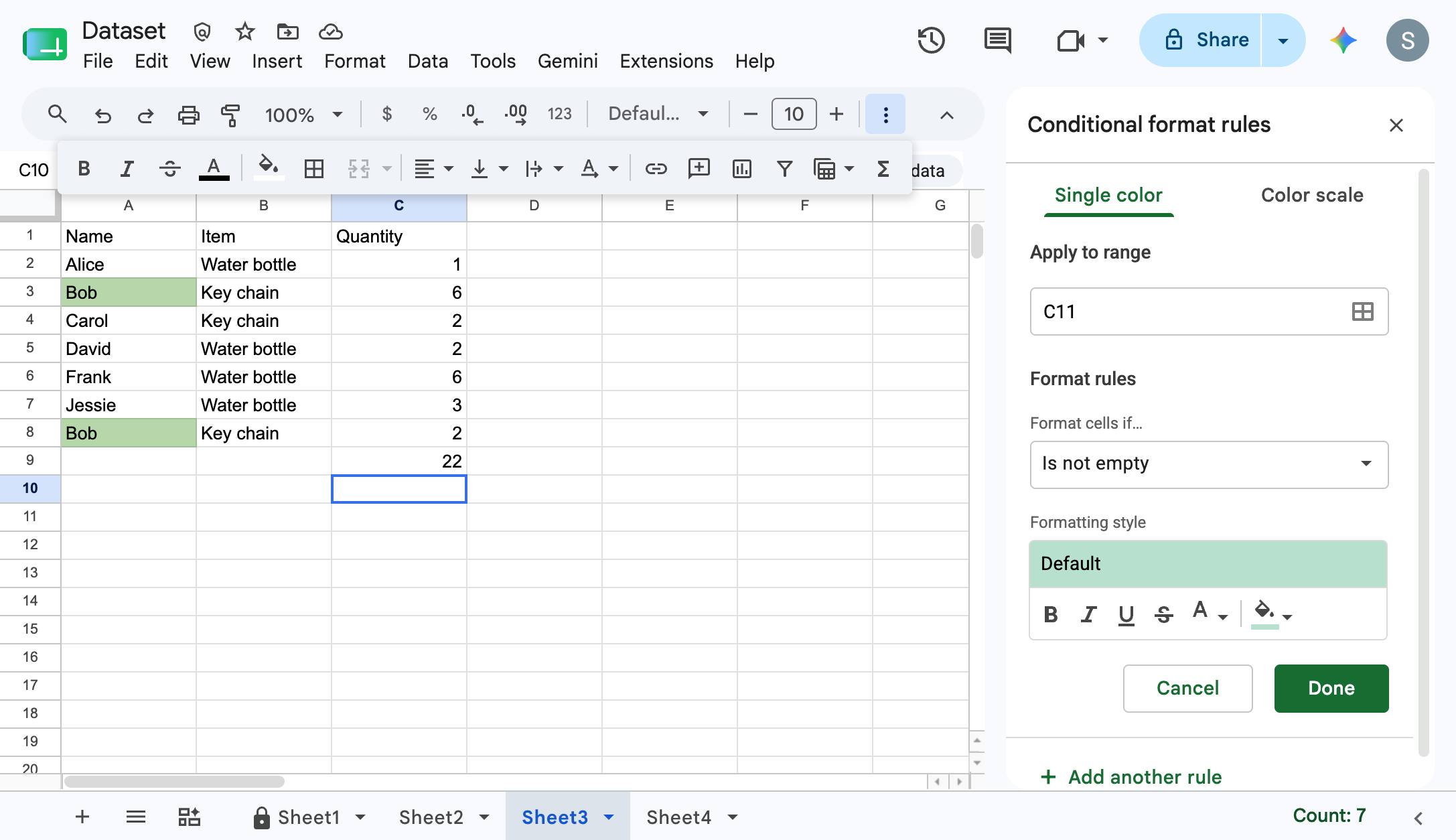
Task: Open the font family dropdown
Action: 658,115
